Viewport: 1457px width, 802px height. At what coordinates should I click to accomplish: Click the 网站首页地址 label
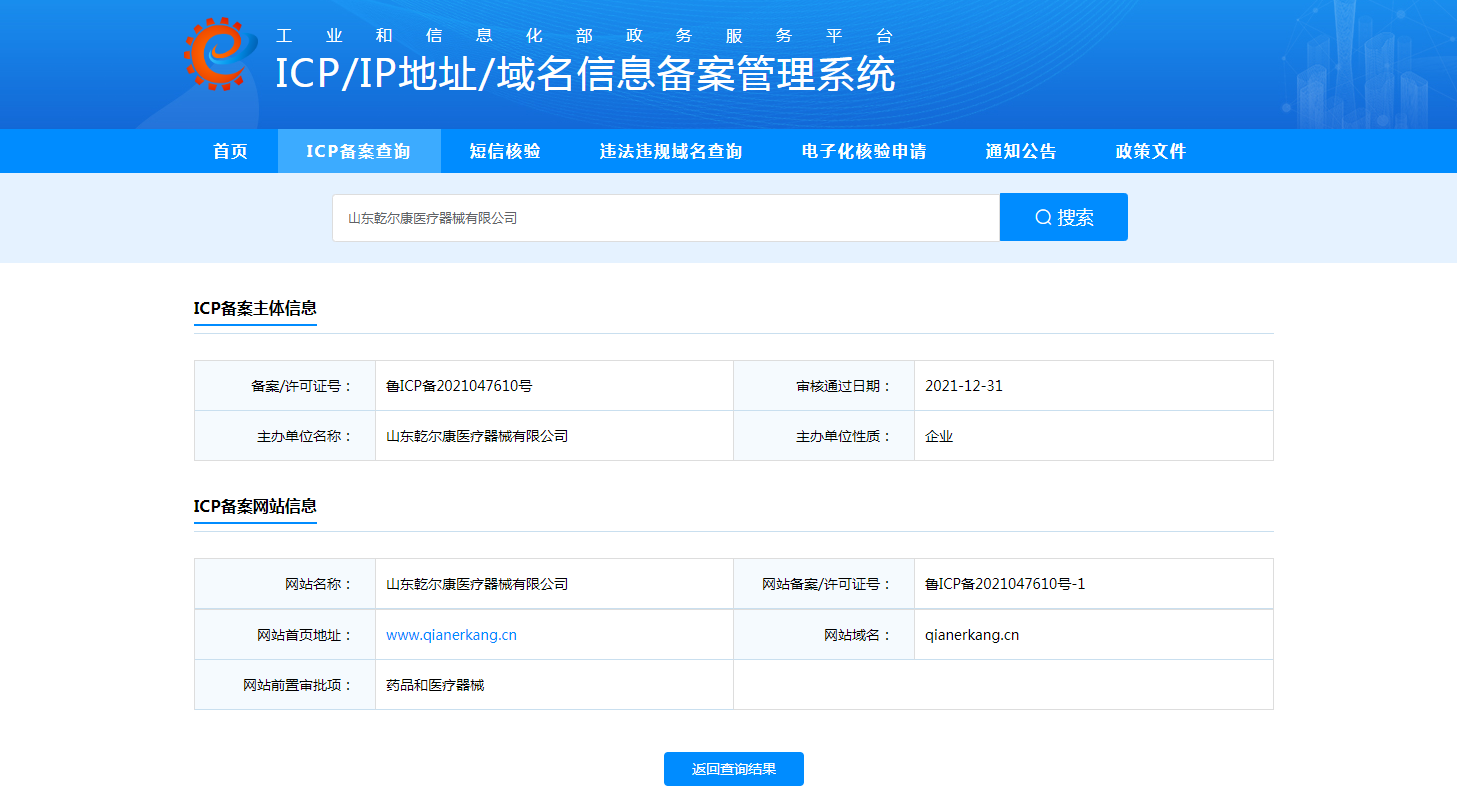click(304, 635)
